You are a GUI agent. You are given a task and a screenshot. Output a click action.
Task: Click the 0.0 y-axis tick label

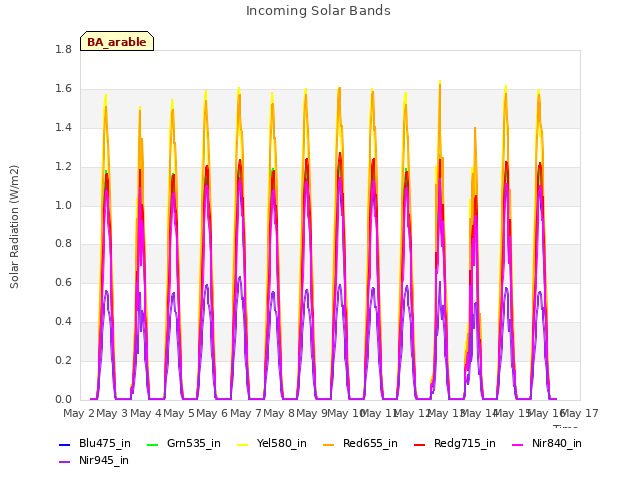(63, 399)
